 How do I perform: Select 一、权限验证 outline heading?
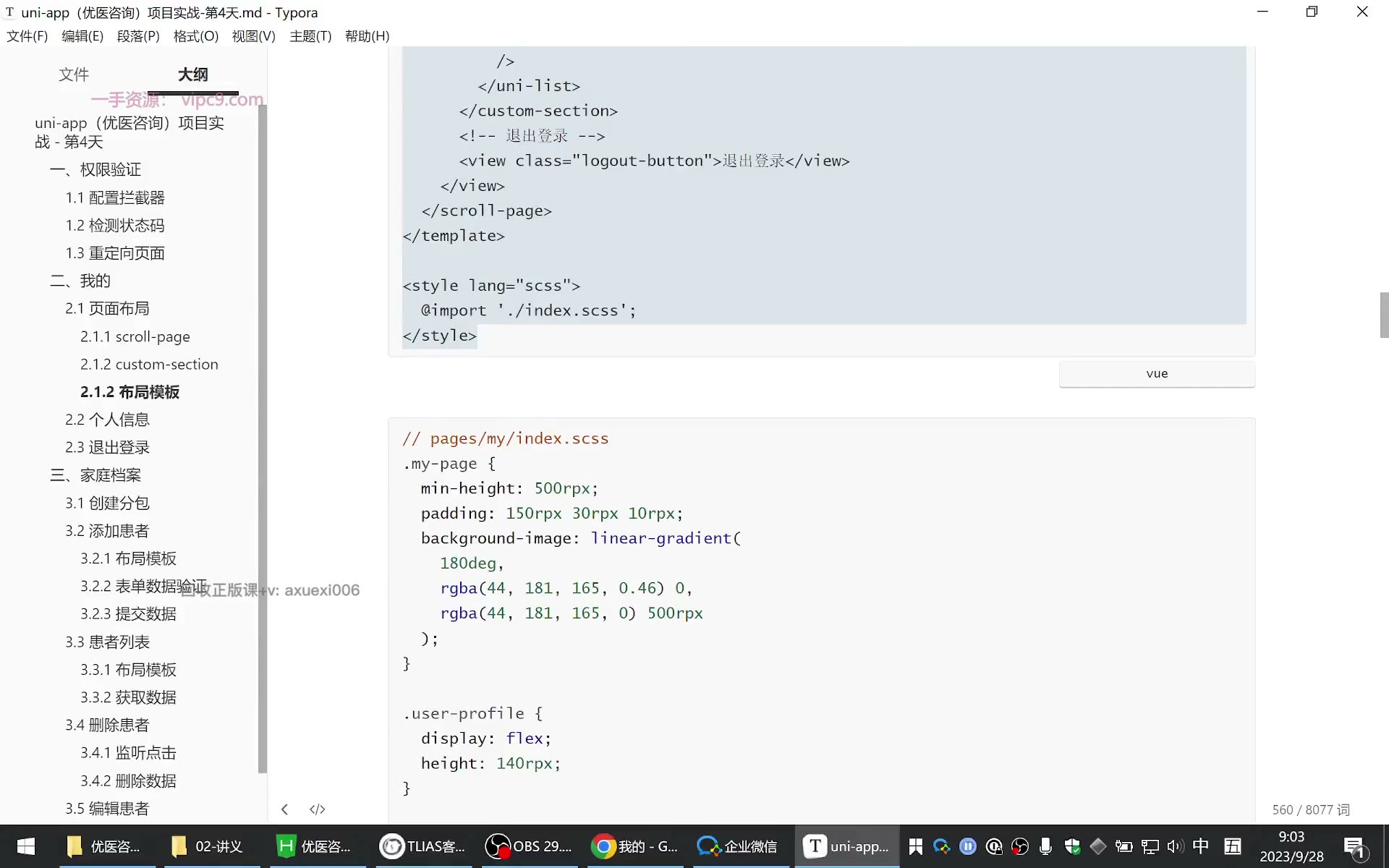tap(95, 169)
